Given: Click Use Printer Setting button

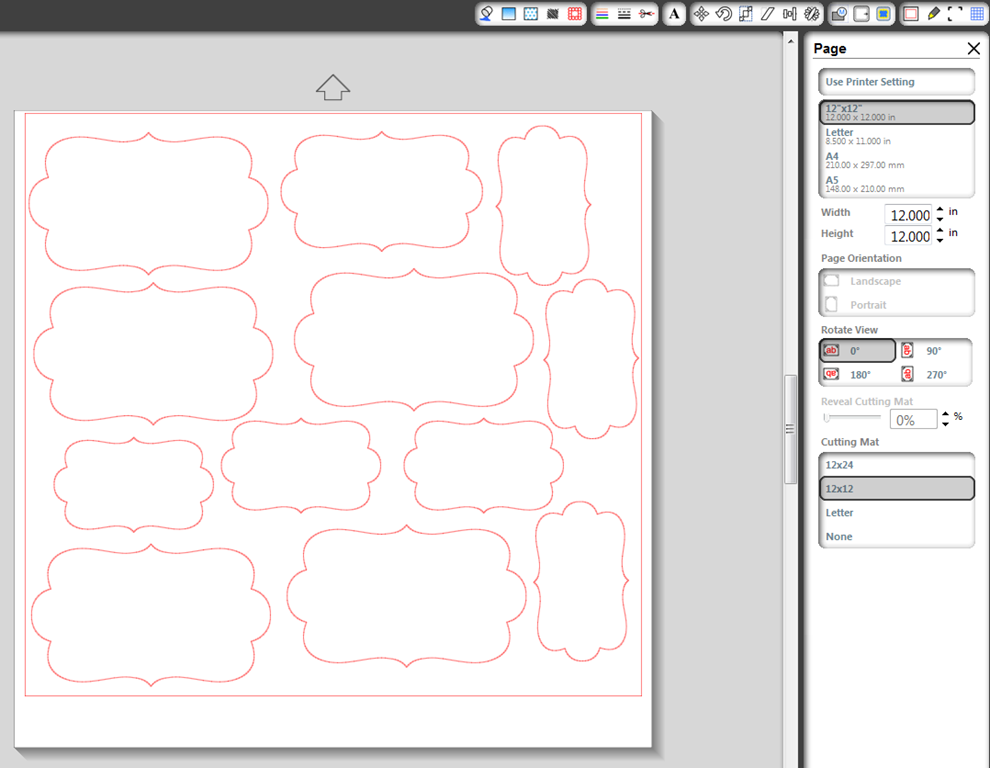Looking at the screenshot, I should coord(897,82).
